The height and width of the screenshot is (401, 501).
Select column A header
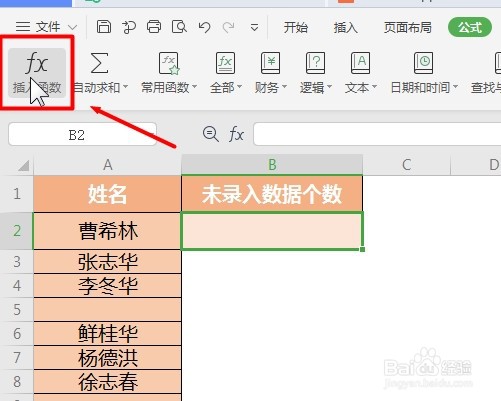[x=107, y=165]
